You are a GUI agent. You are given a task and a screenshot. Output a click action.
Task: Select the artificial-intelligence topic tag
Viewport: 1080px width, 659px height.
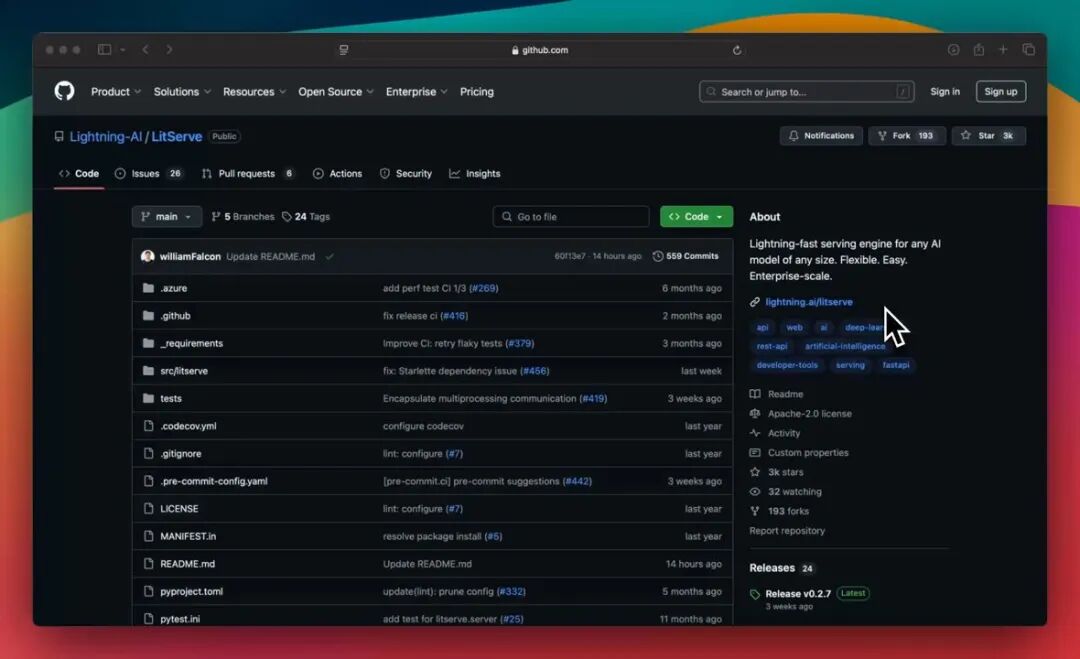(845, 346)
